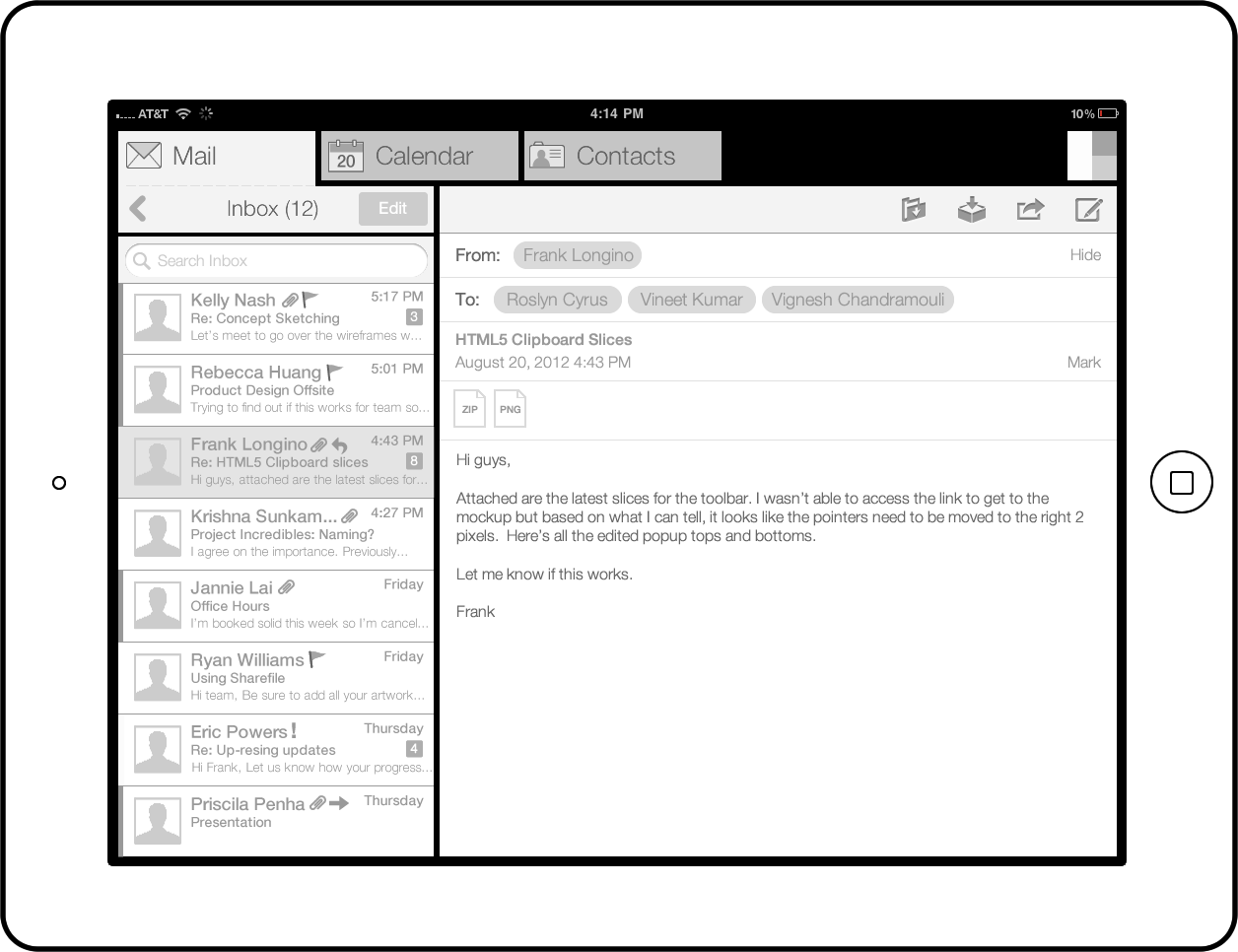Open the ZIP attachment
Image resolution: width=1238 pixels, height=952 pixels.
click(470, 408)
